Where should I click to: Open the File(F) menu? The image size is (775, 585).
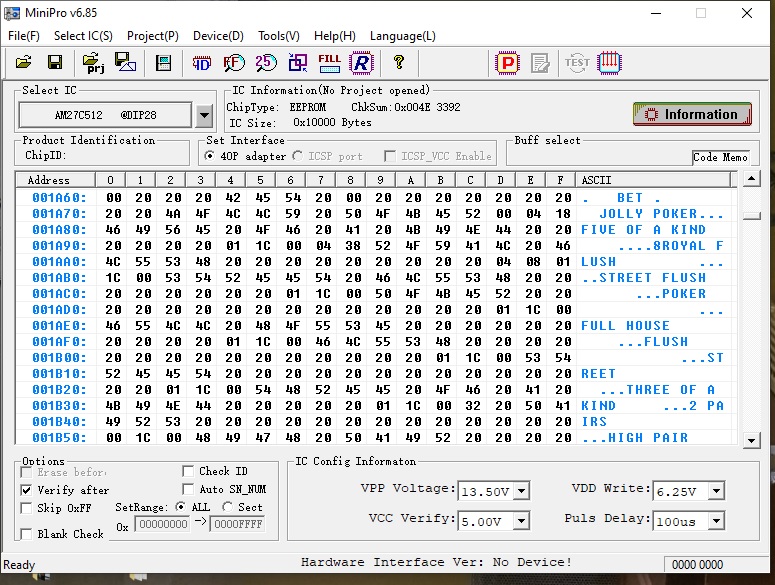coord(24,36)
